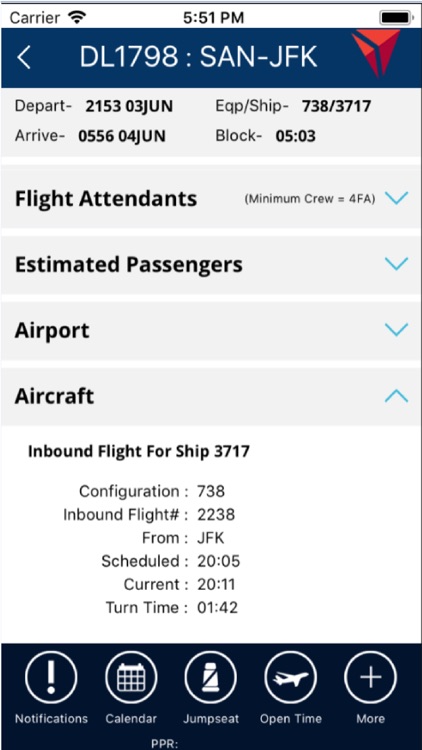422x750 pixels.
Task: Tap the Delta logo in header
Action: [x=376, y=53]
